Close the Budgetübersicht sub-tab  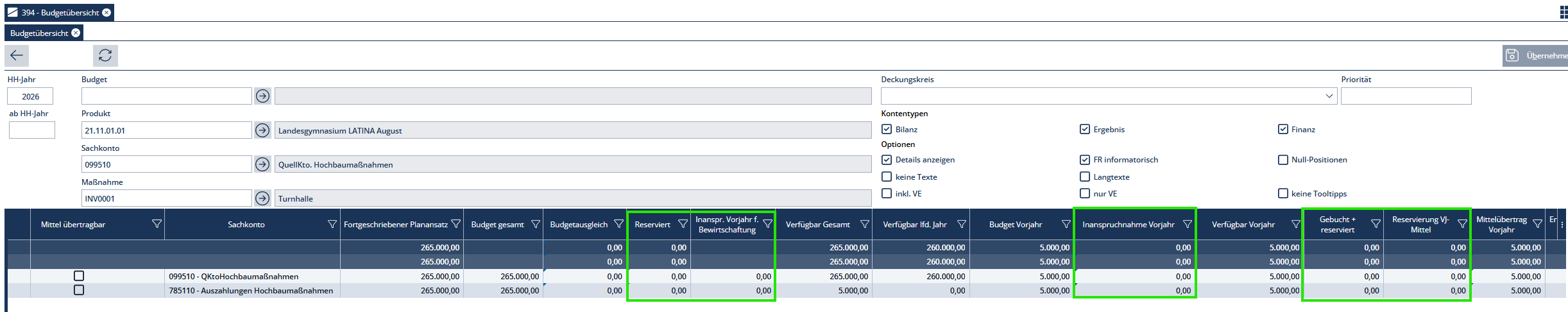(76, 33)
